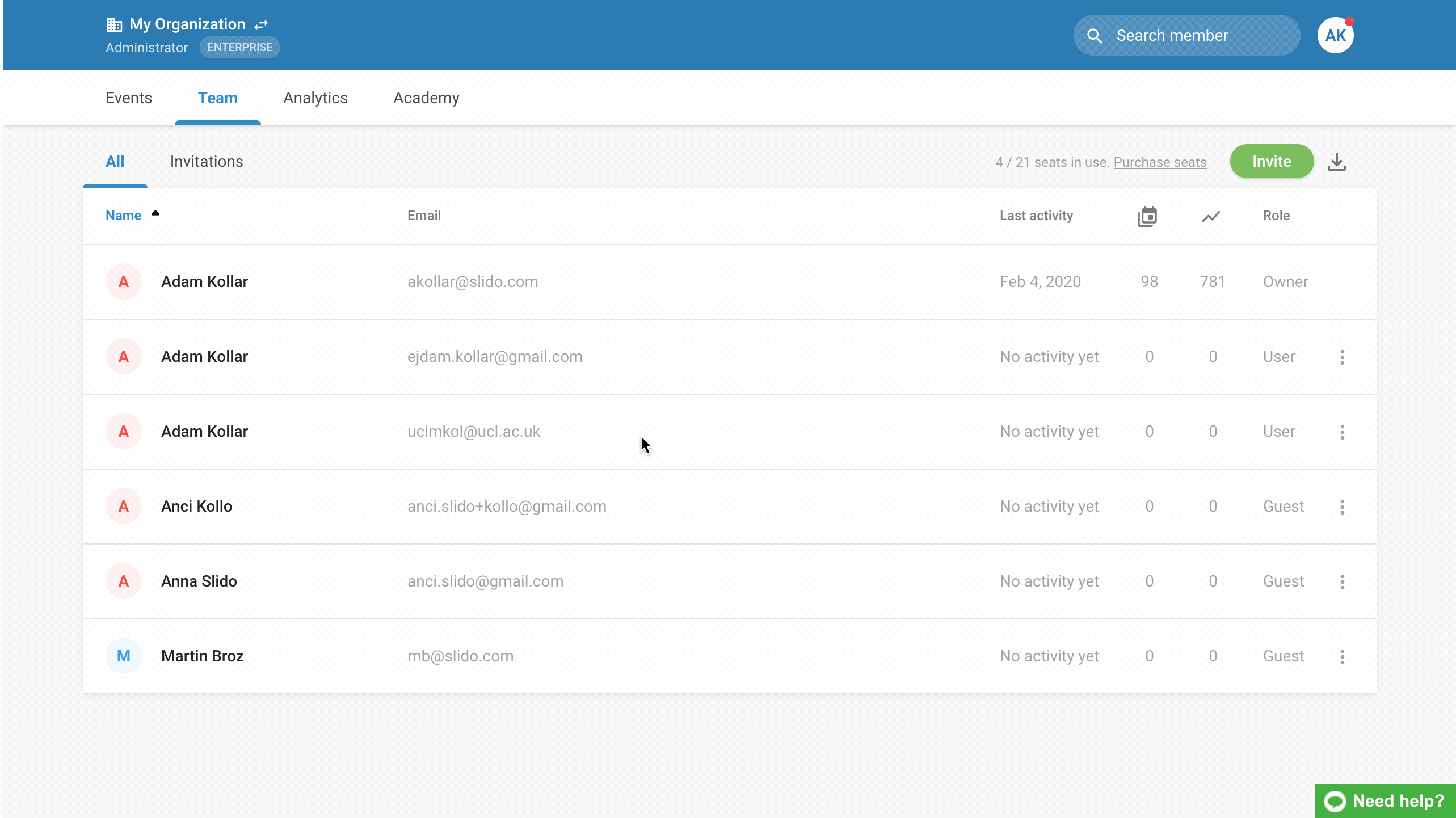Open three-dot menu for Martin Broz
This screenshot has width=1456, height=818.
[1342, 656]
